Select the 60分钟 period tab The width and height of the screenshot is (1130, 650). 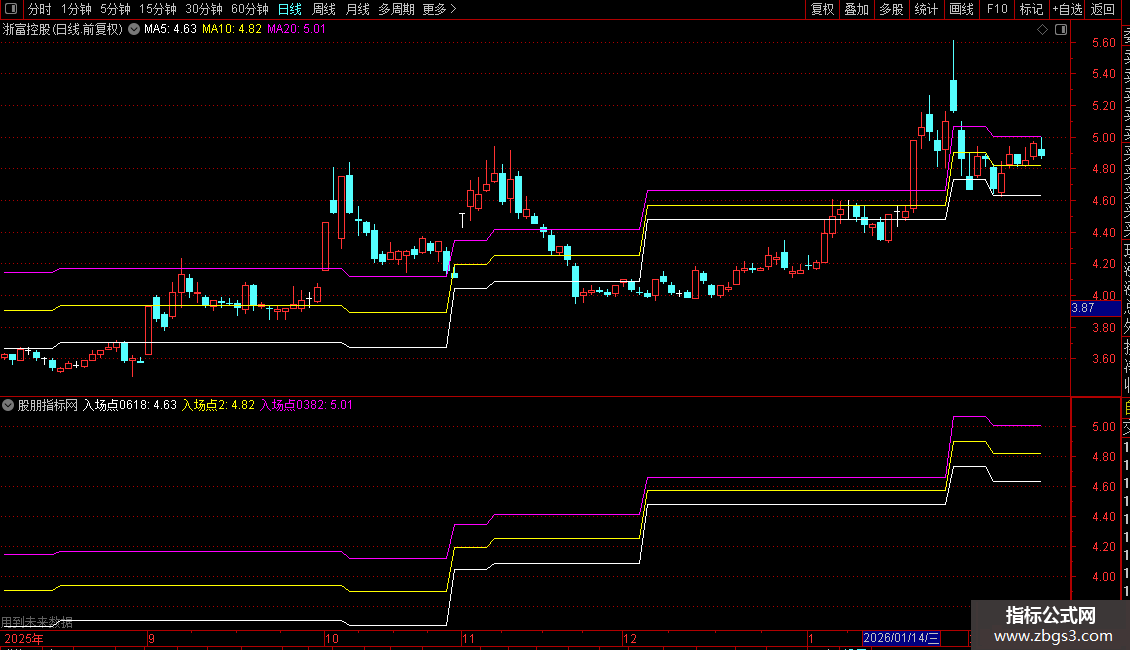pos(249,9)
